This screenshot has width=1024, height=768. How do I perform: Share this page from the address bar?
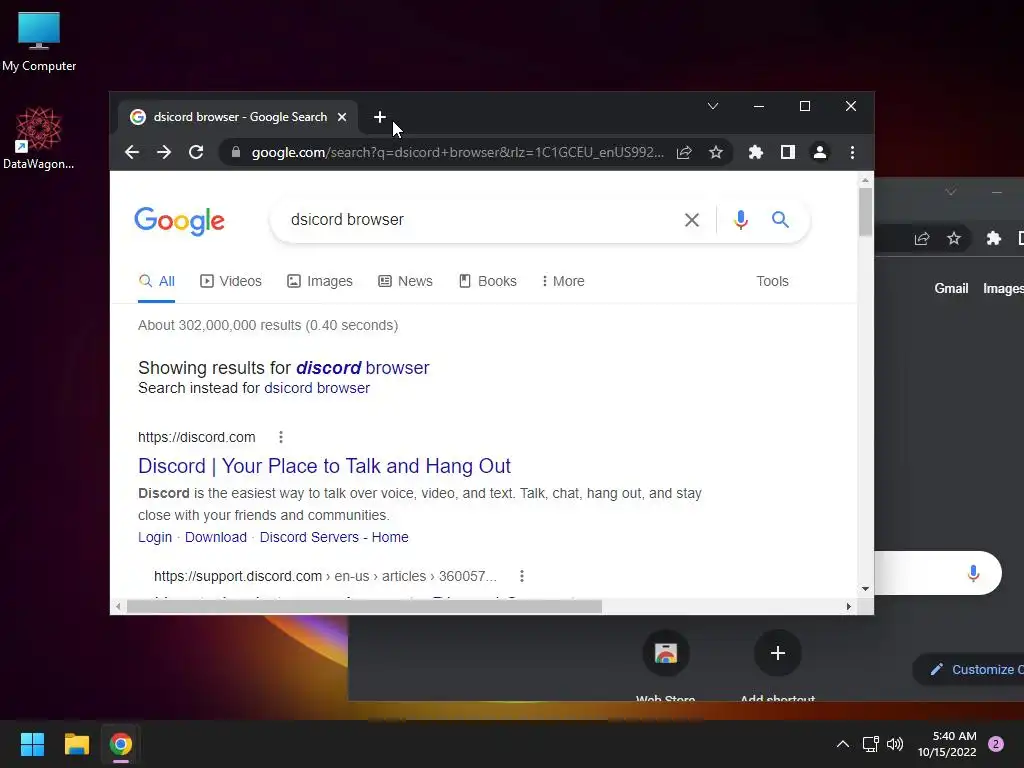(684, 152)
